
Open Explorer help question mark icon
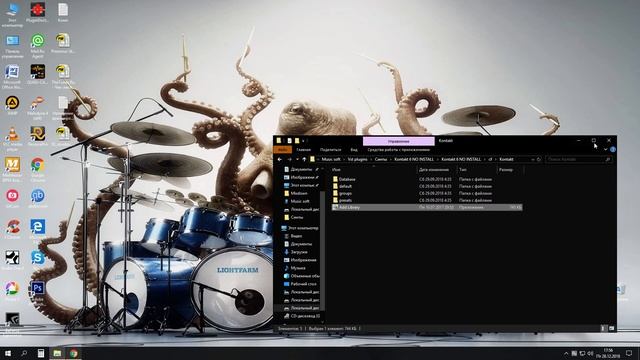[x=613, y=150]
